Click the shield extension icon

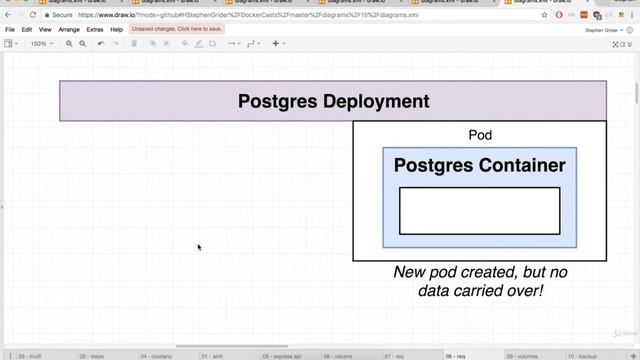point(598,15)
